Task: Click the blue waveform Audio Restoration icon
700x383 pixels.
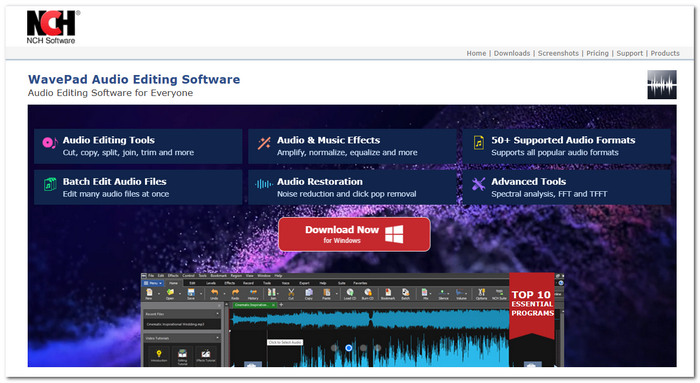Action: [x=264, y=184]
